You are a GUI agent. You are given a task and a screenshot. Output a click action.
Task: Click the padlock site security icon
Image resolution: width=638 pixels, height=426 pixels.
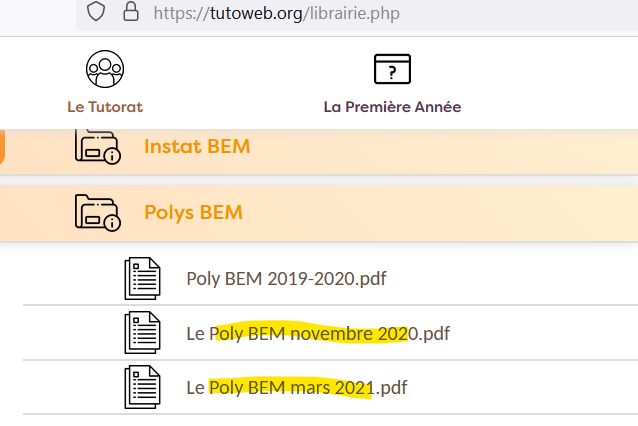pos(128,12)
